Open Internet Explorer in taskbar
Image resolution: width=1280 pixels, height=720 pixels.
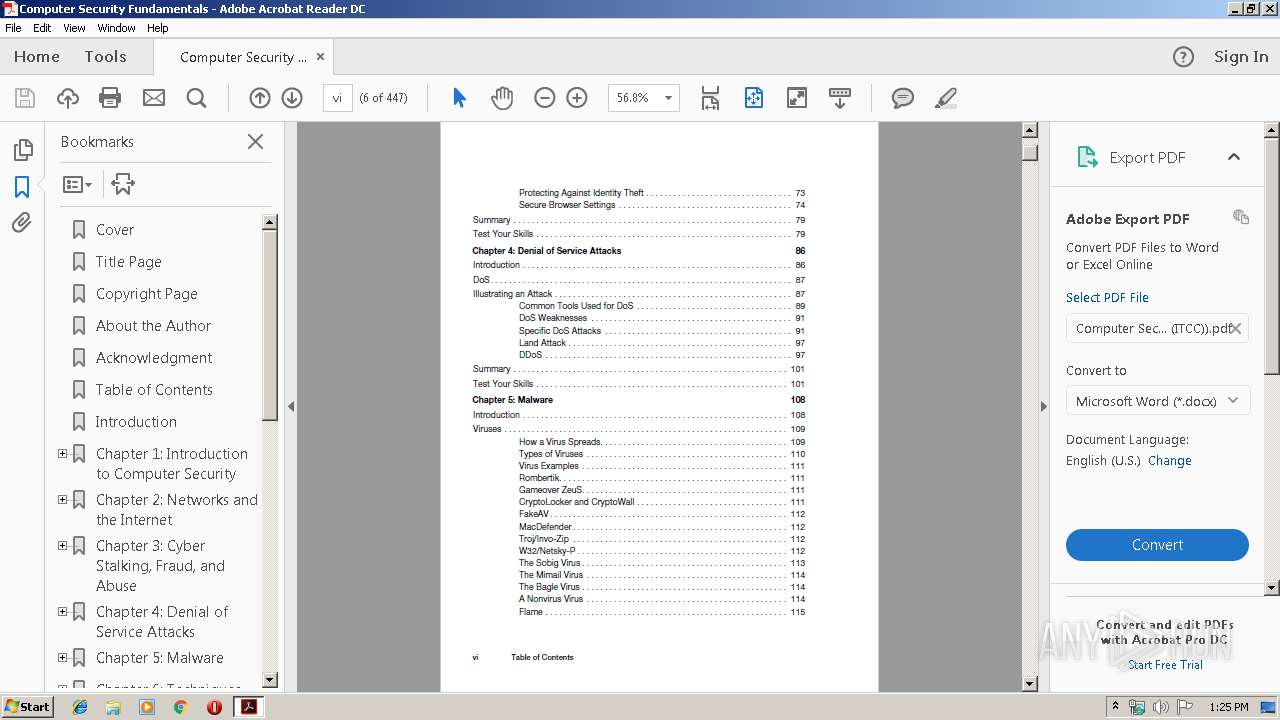pos(80,707)
